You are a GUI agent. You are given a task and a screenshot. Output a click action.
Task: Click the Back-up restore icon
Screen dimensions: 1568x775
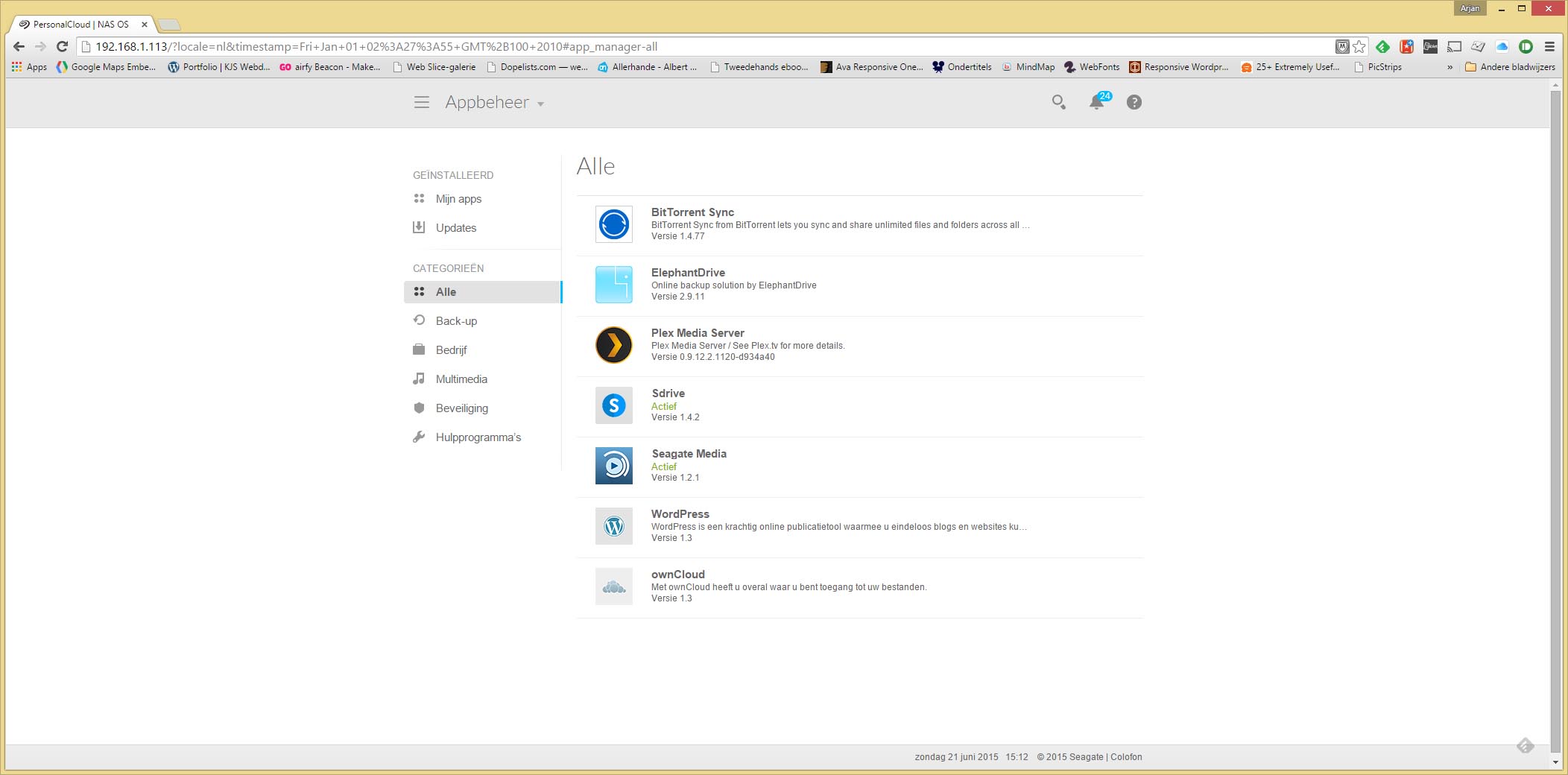click(x=419, y=320)
